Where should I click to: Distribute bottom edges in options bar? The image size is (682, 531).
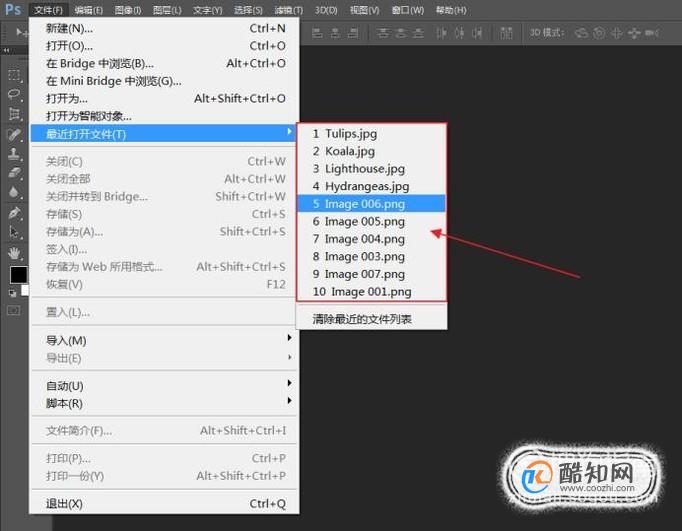point(418,33)
